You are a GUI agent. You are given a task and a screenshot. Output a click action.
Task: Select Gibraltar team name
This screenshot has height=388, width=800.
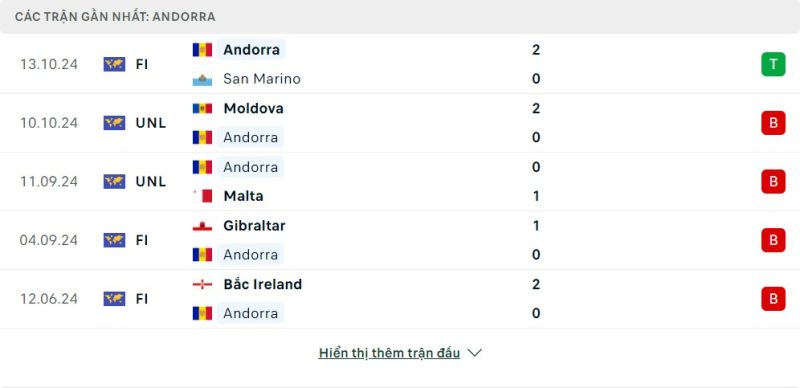[x=254, y=226]
